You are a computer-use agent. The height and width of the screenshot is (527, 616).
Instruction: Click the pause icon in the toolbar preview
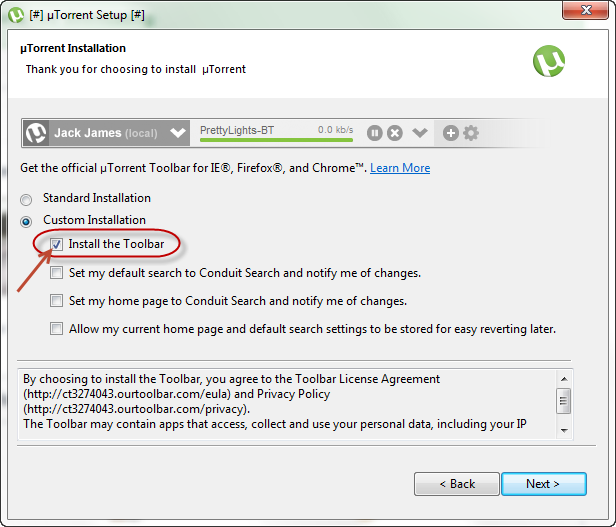375,133
